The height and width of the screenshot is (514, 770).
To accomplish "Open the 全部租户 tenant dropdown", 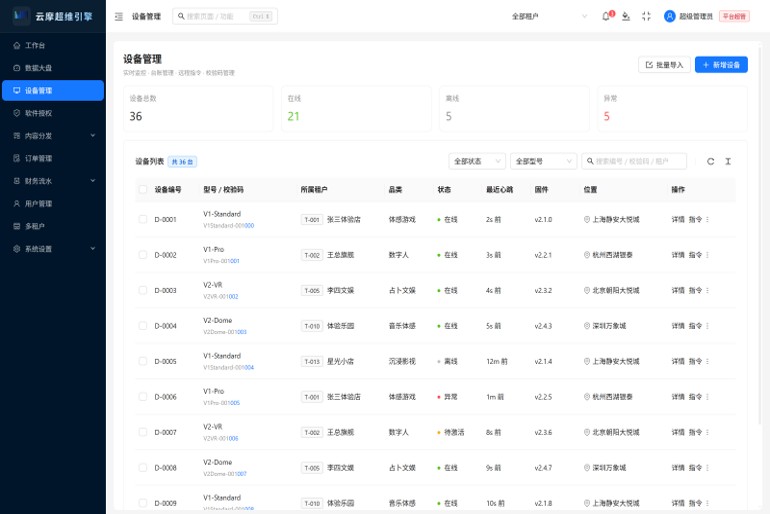I will (549, 16).
